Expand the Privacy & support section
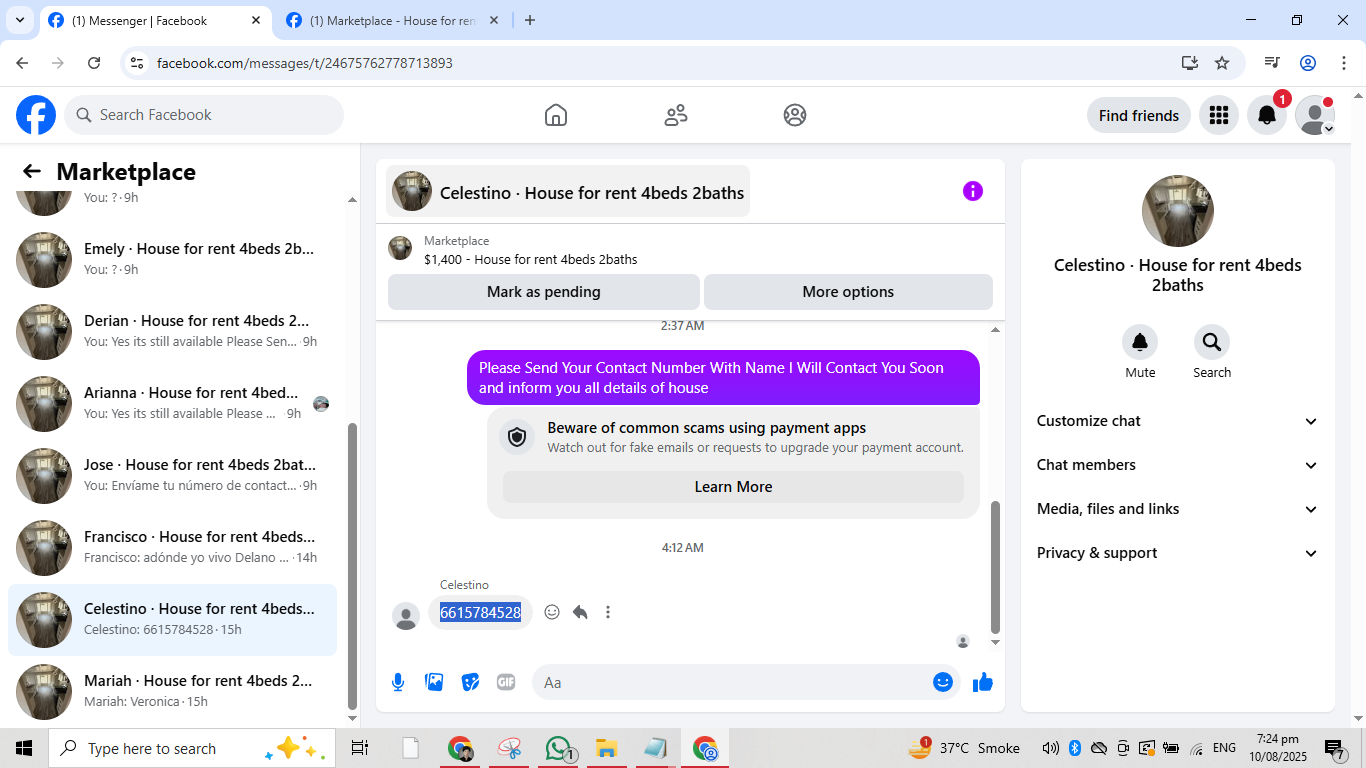This screenshot has height=768, width=1366. [1178, 553]
